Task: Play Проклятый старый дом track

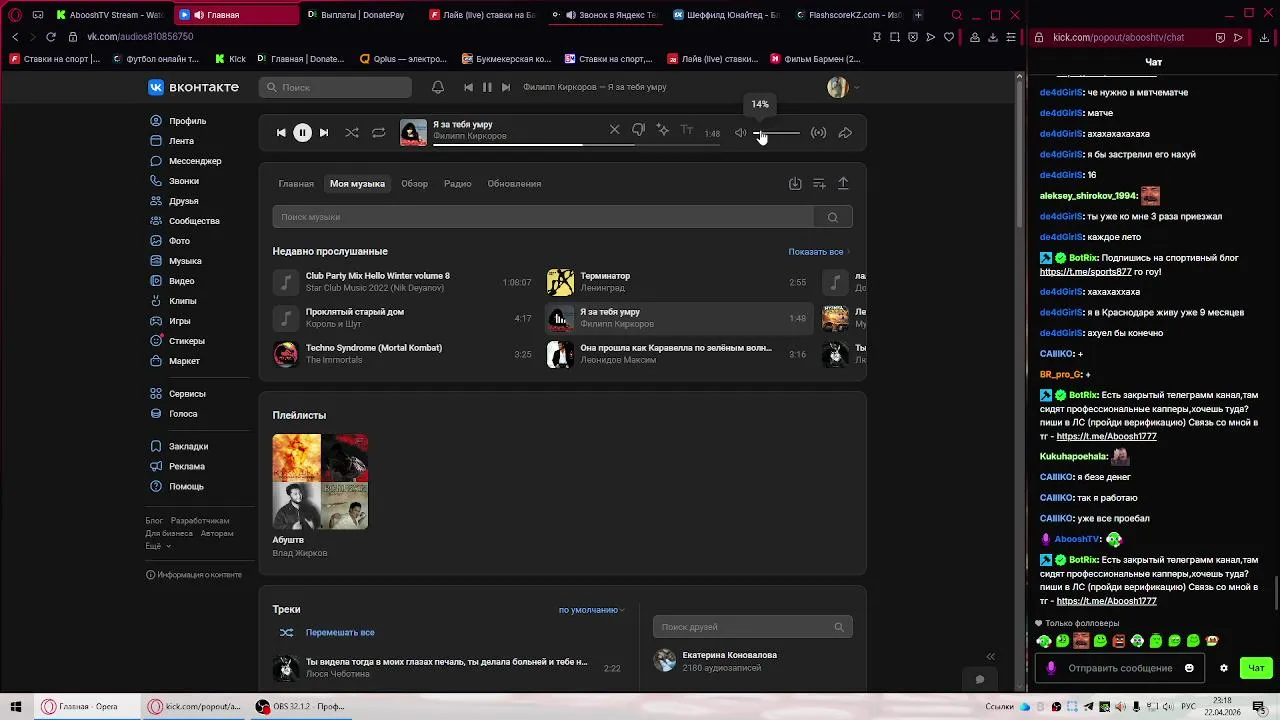Action: pos(403,318)
